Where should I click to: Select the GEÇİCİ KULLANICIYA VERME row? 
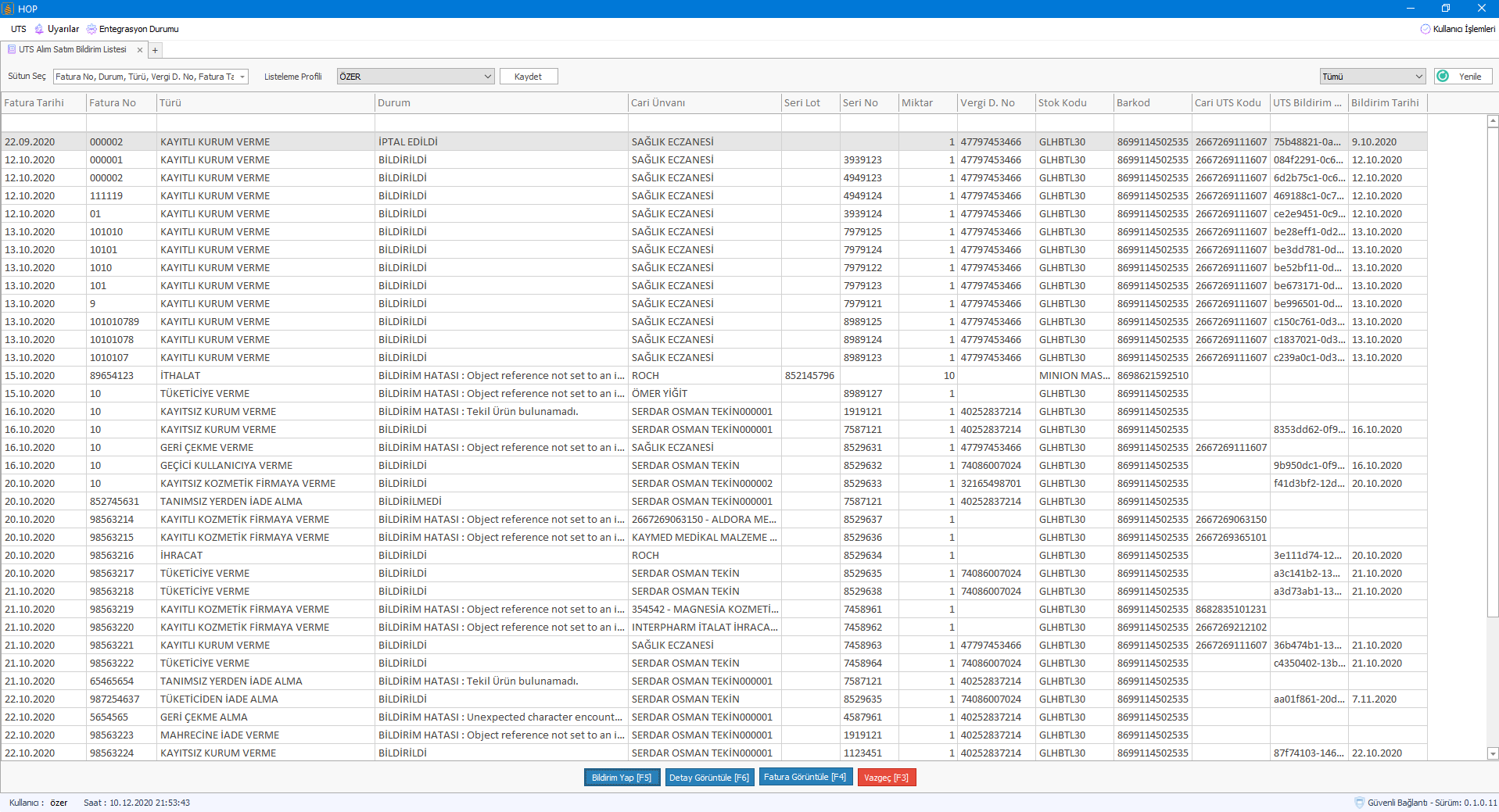coord(714,466)
